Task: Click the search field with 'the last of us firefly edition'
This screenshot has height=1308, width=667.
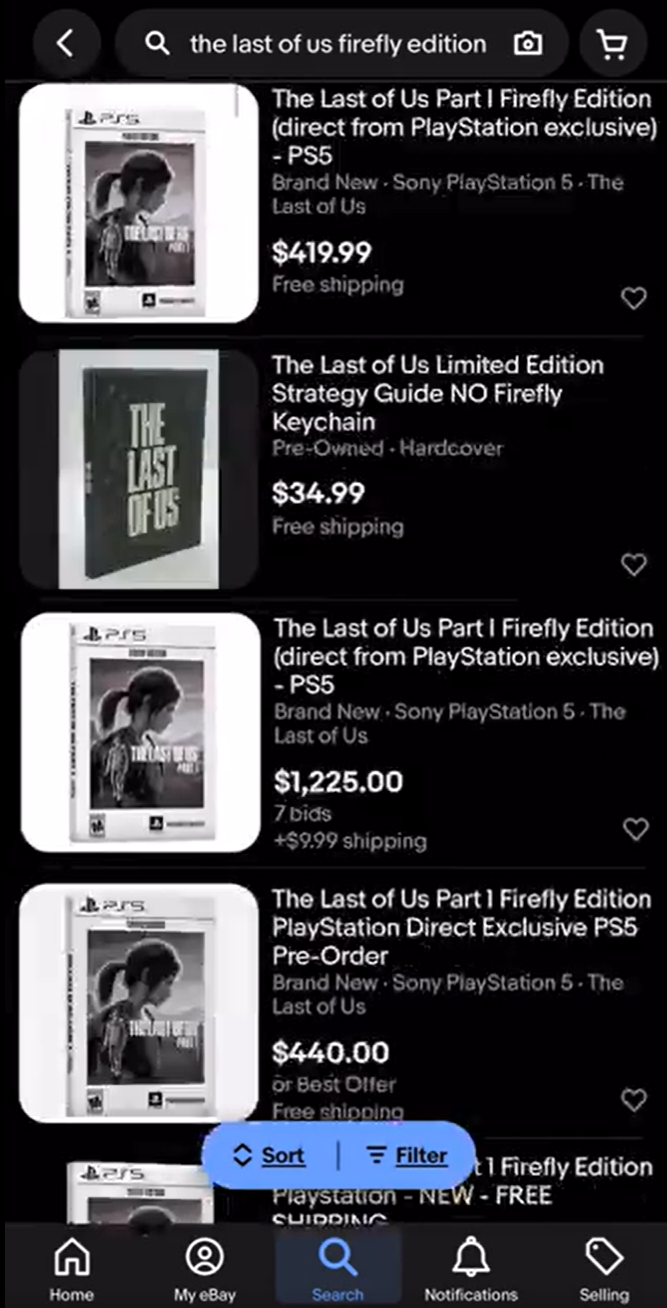Action: tap(337, 43)
